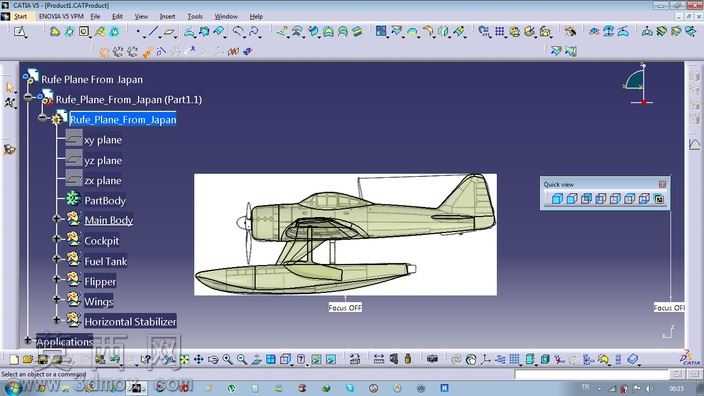This screenshot has width=704, height=396.
Task: Click the Zoom In magnifier
Action: tap(227, 359)
